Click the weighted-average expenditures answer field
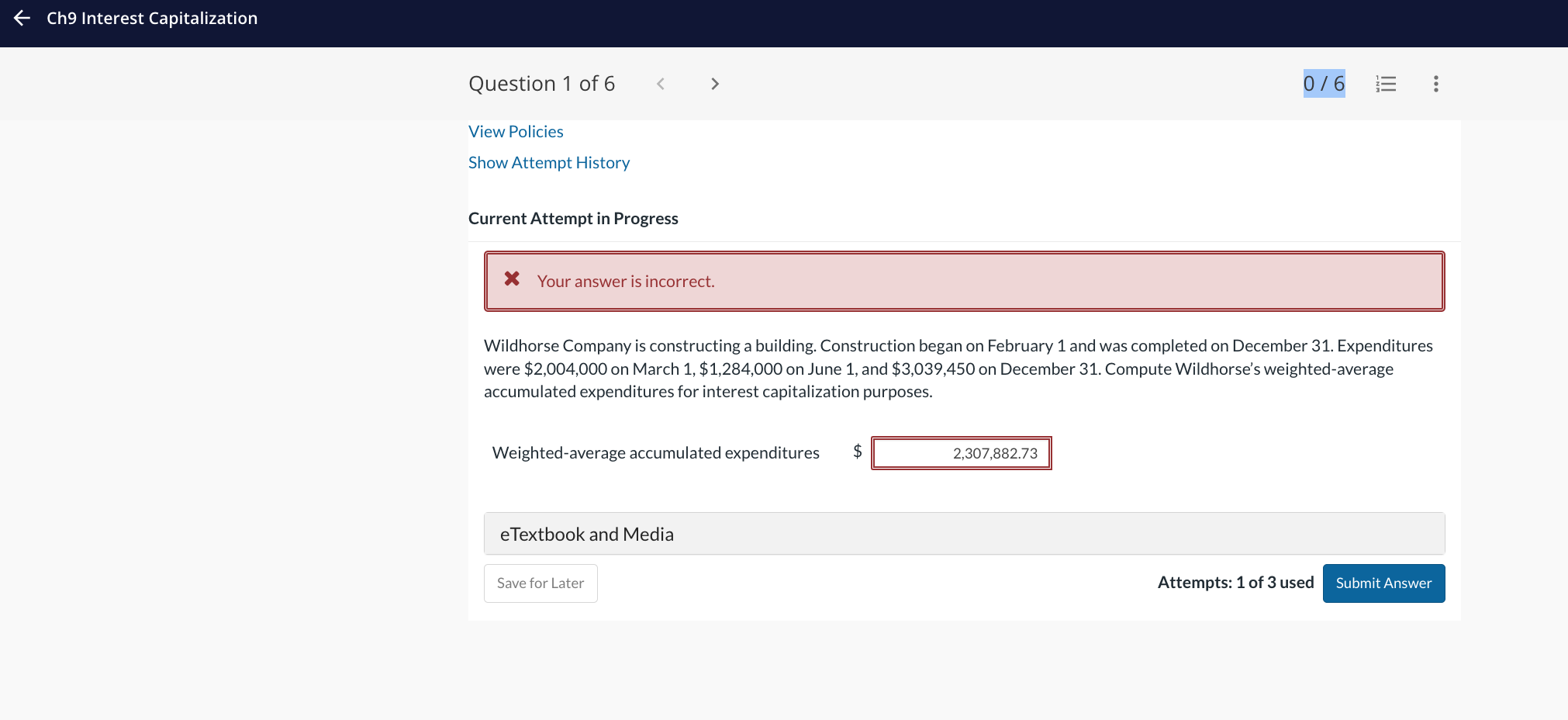1568x720 pixels. pos(962,453)
